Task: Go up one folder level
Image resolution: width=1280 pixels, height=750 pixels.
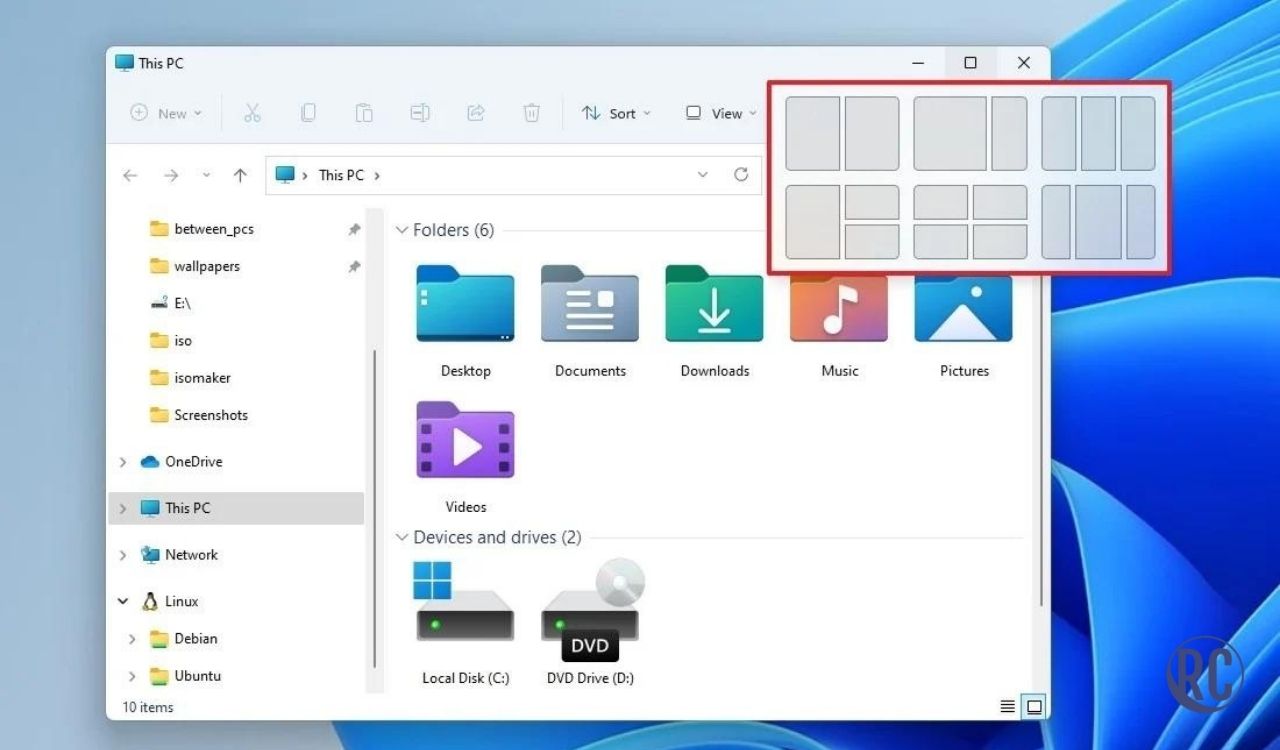Action: coord(240,175)
